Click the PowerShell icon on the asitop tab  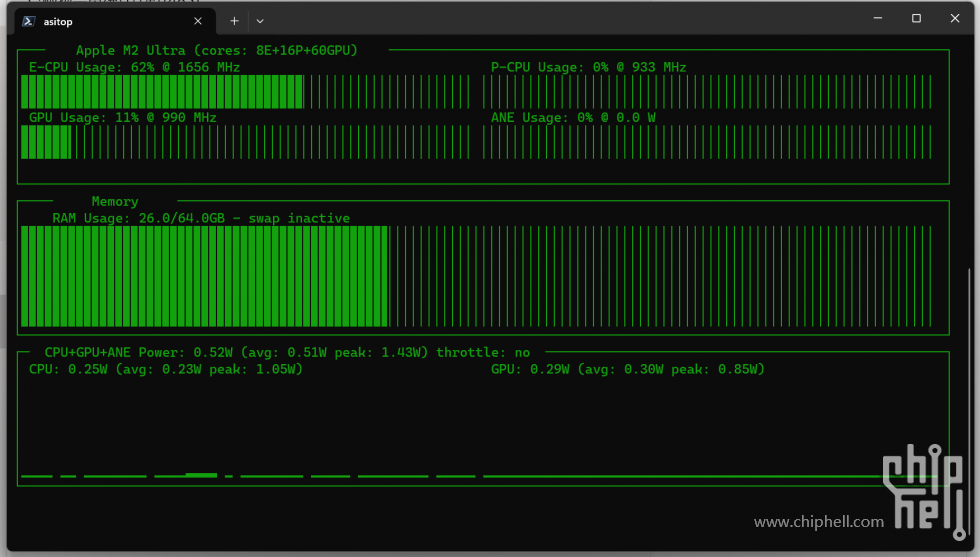coord(28,21)
